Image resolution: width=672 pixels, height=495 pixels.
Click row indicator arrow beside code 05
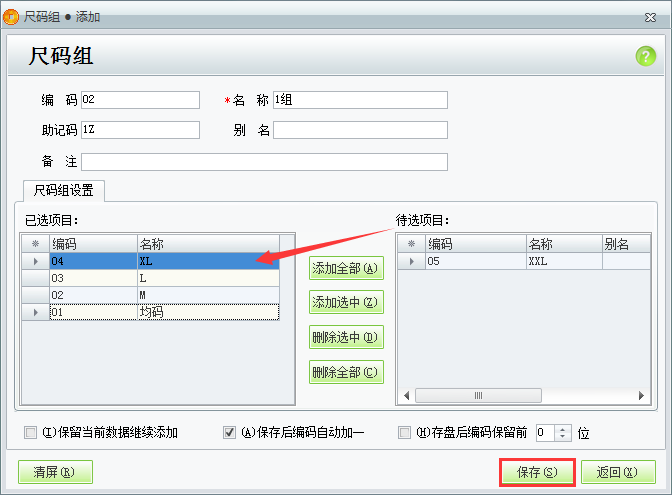tap(410, 261)
